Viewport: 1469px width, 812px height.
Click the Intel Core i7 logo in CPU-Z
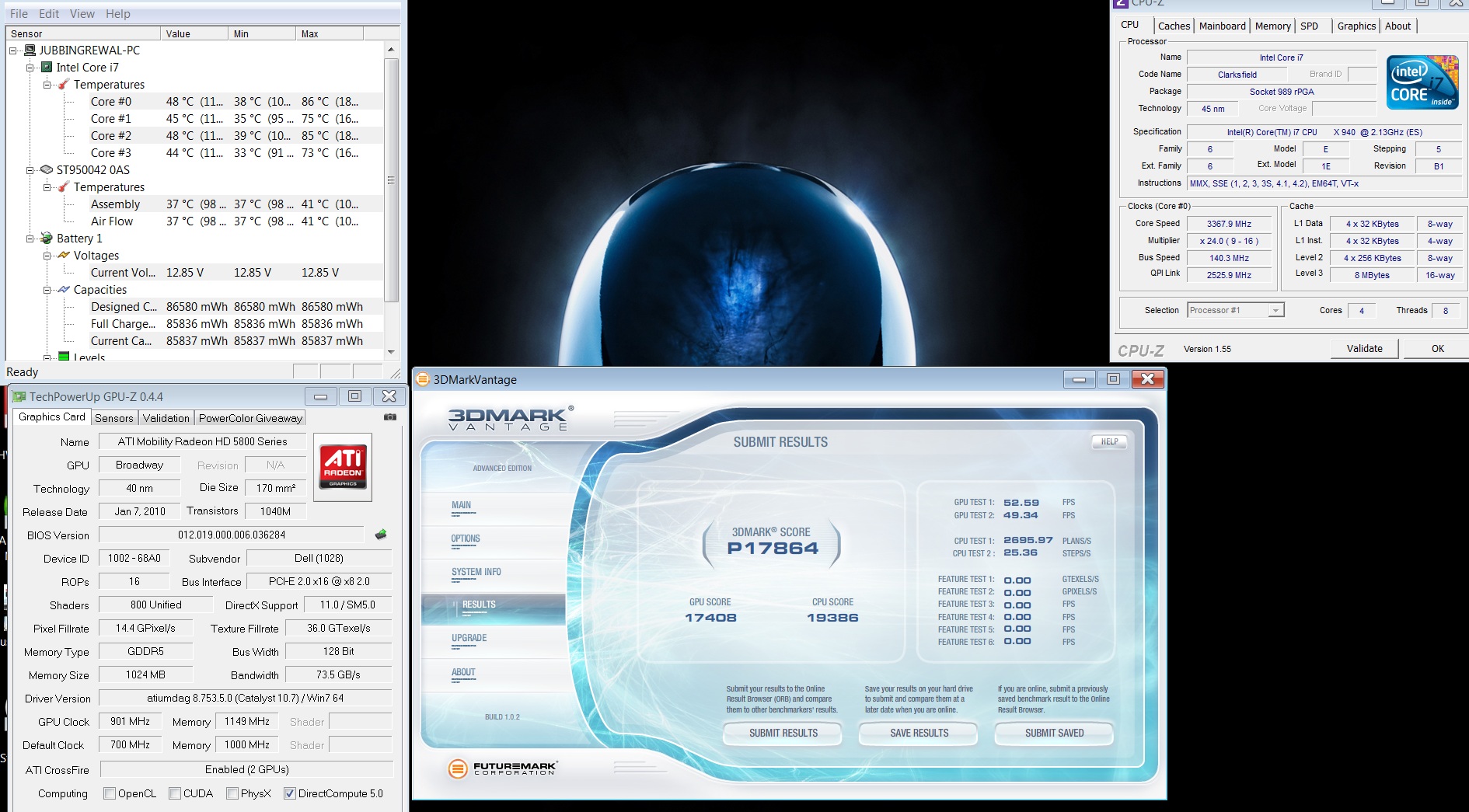click(x=1423, y=82)
